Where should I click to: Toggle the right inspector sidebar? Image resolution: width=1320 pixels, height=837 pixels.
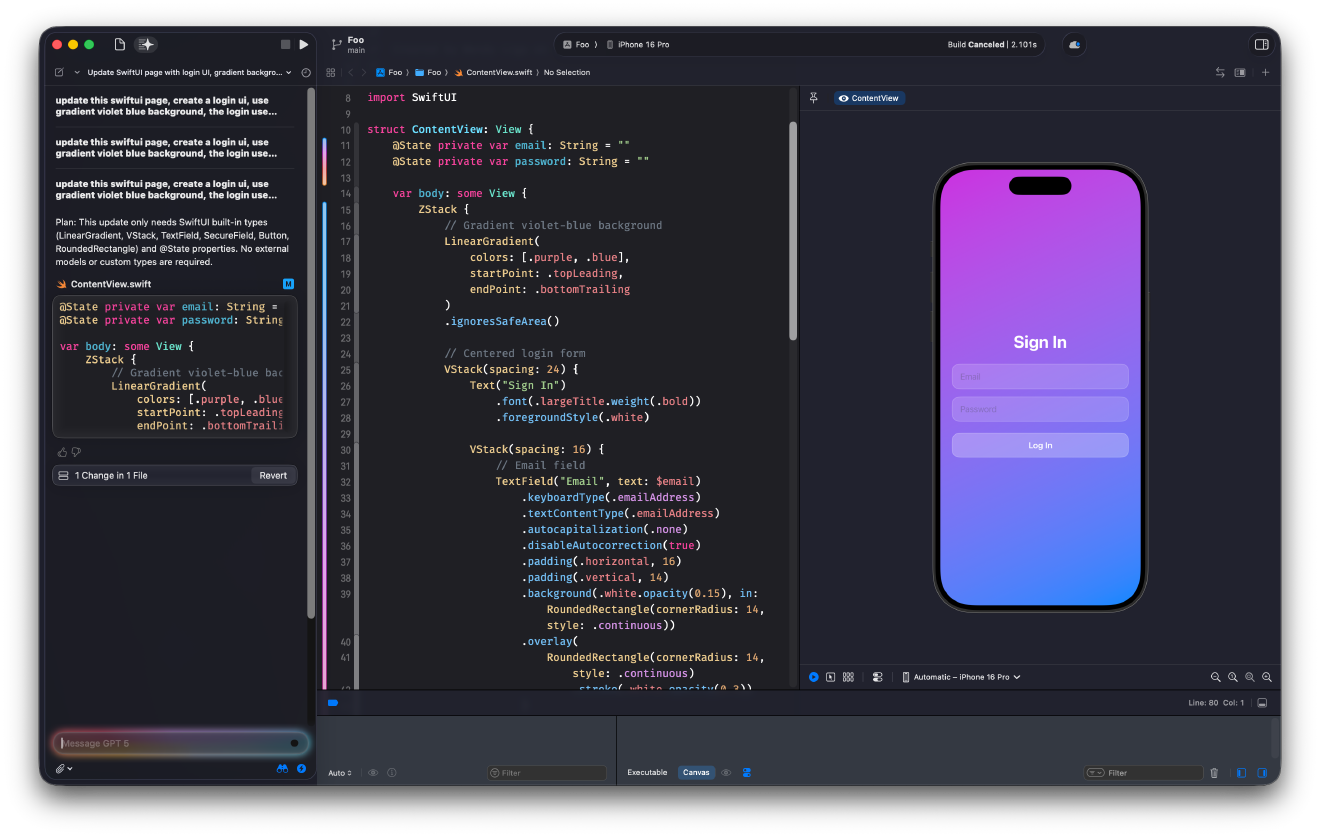(1261, 44)
